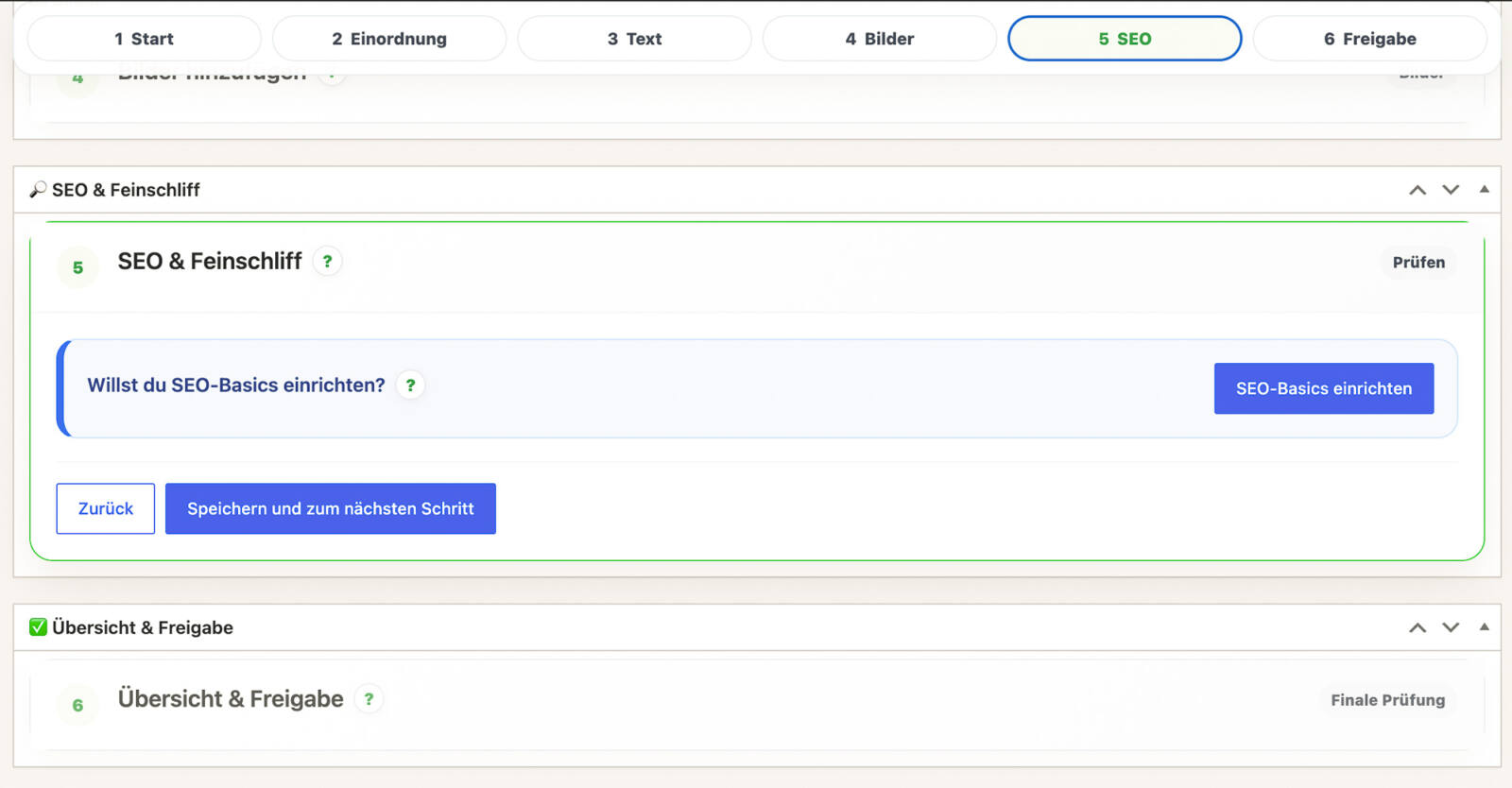Go to step 1 Start
Viewport: 1512px width, 788px height.
144,39
